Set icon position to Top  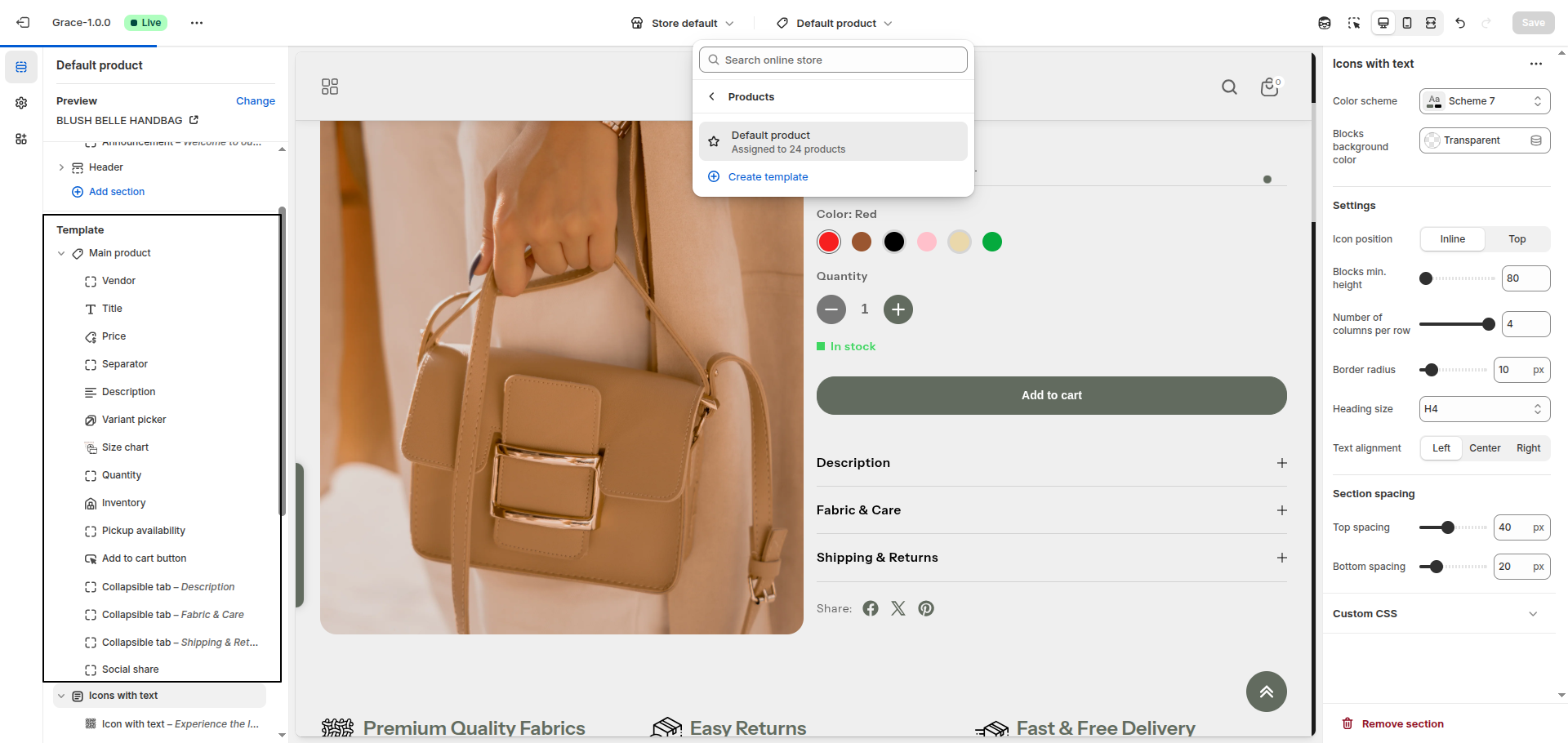tap(1517, 239)
